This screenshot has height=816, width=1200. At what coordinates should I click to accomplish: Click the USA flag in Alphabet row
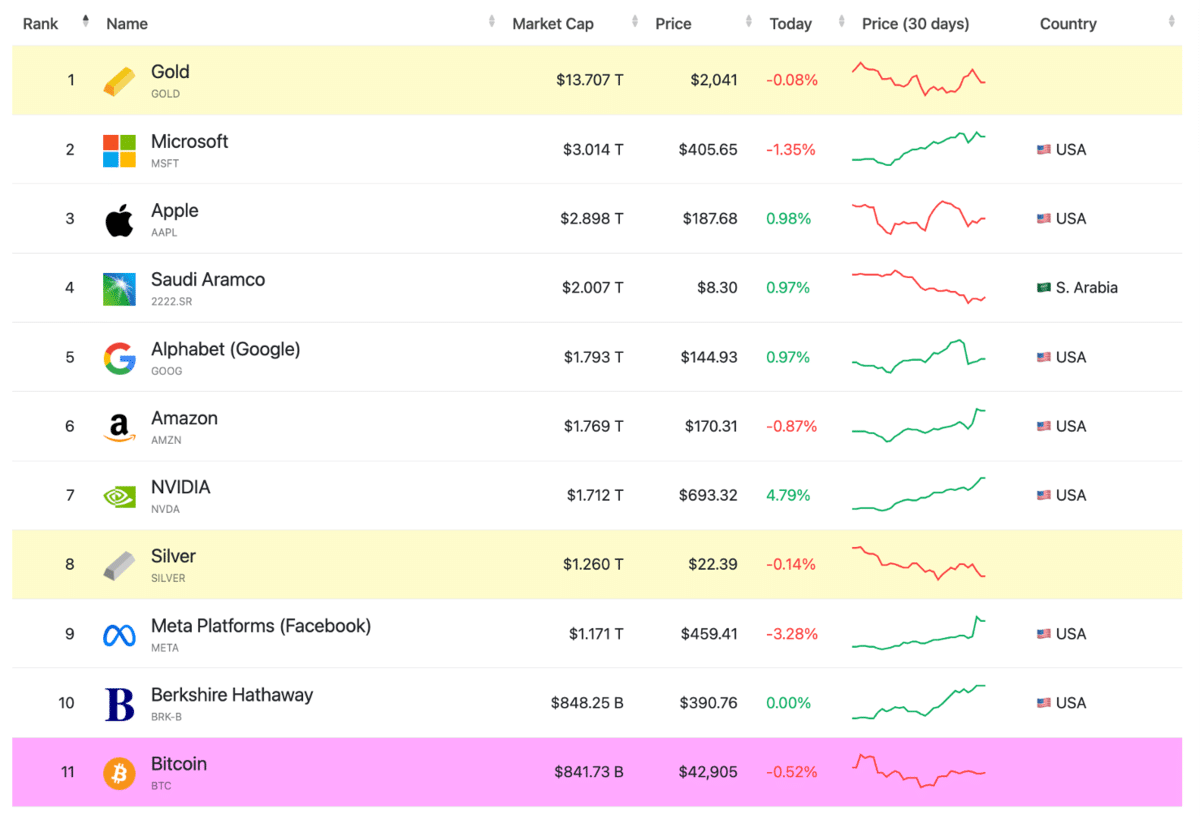coord(1044,357)
